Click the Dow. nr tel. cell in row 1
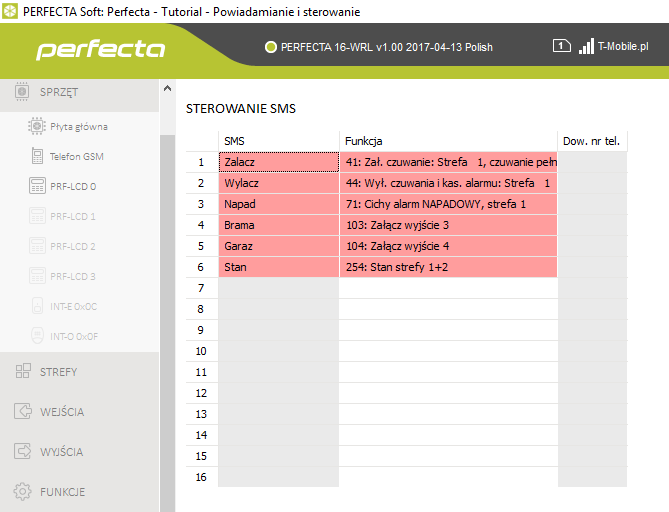The height and width of the screenshot is (512, 669). [x=593, y=162]
